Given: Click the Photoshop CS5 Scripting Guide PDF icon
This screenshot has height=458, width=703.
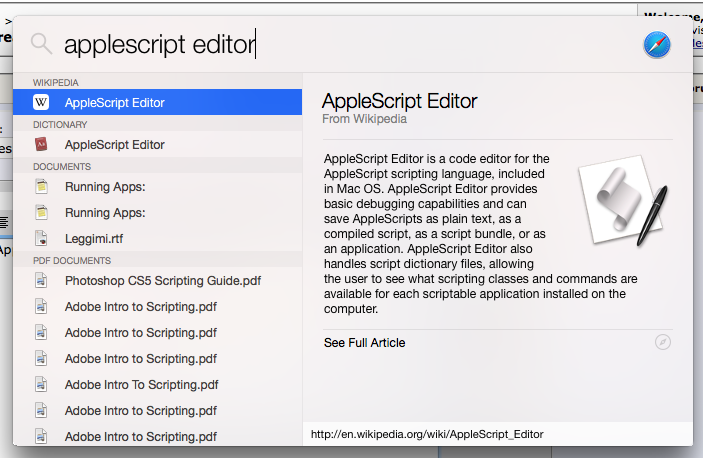Looking at the screenshot, I should click(x=41, y=281).
